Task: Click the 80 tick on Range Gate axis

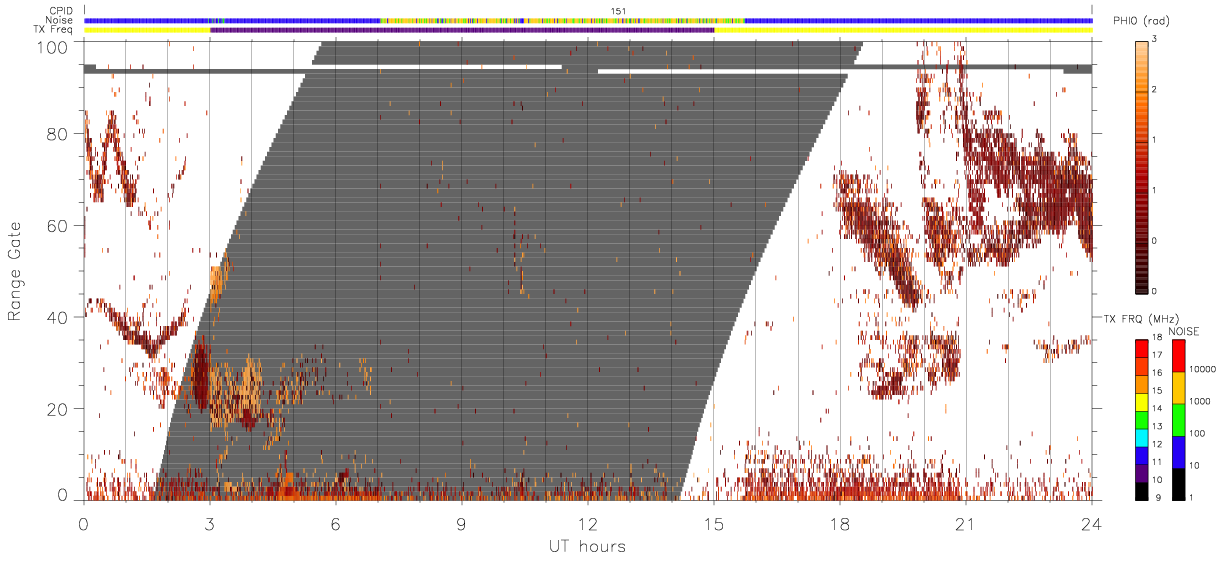Action: pyautogui.click(x=57, y=133)
